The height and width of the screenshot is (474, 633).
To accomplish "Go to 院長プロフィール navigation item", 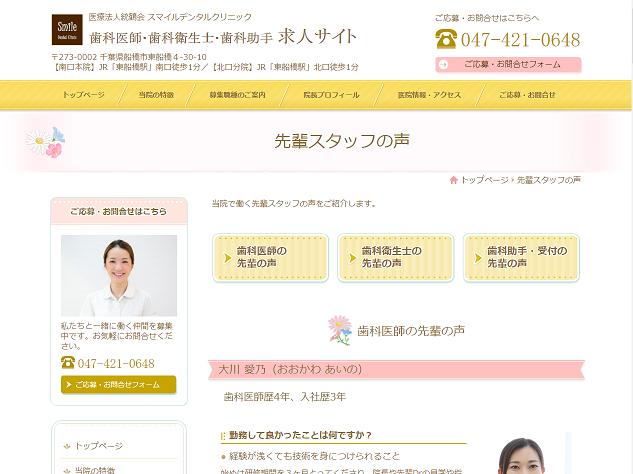I will 331,95.
